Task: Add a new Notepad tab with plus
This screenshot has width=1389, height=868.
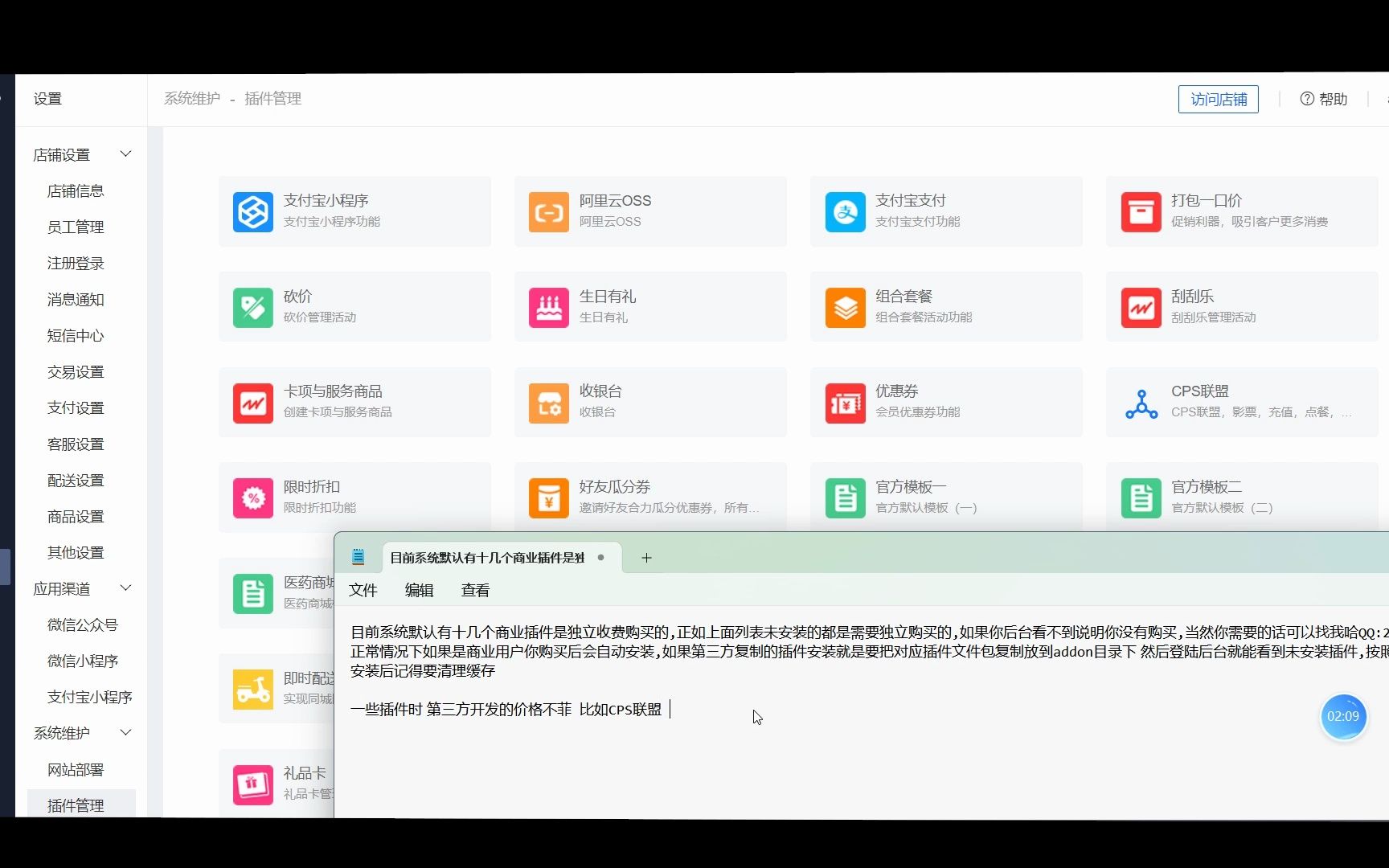Action: [x=646, y=558]
